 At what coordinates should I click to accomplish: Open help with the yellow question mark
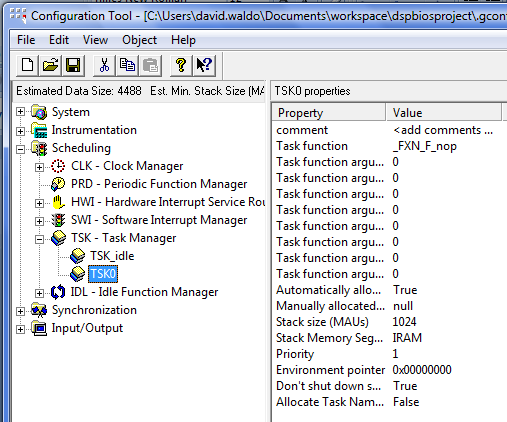[181, 65]
